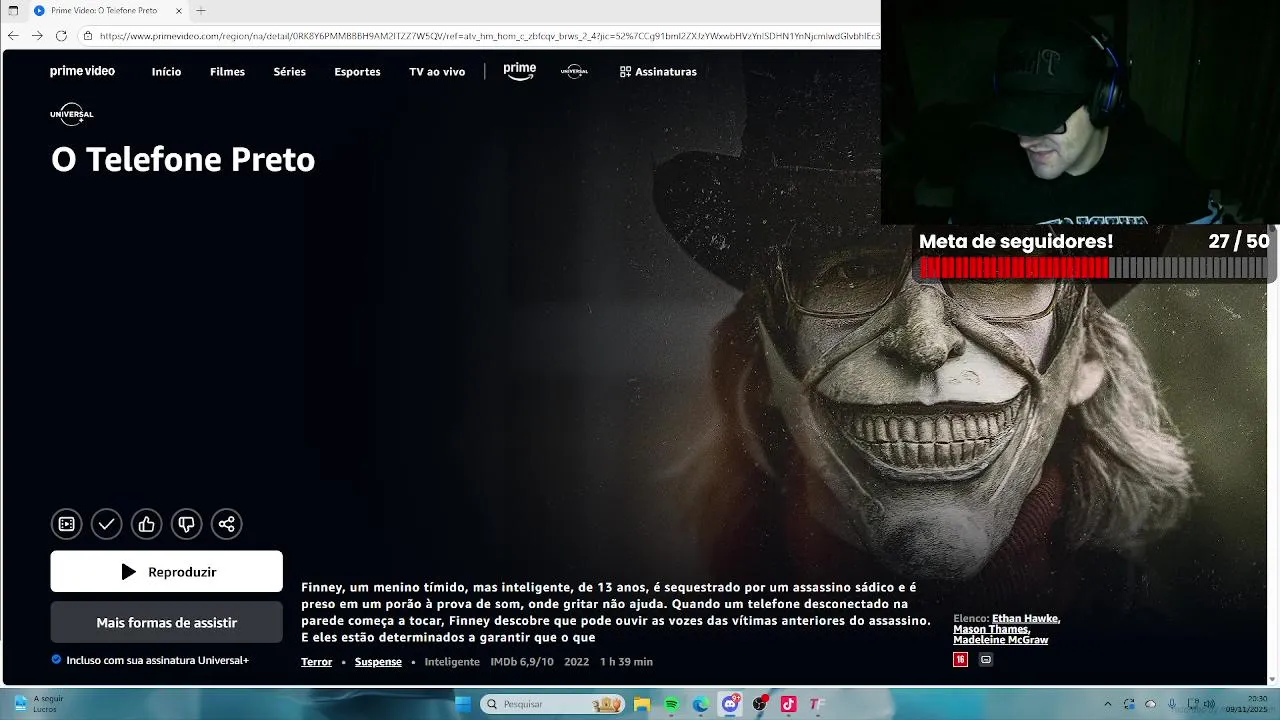Image resolution: width=1280 pixels, height=720 pixels.
Task: Click the Meta de seguidores progress bar
Action: tap(1093, 268)
